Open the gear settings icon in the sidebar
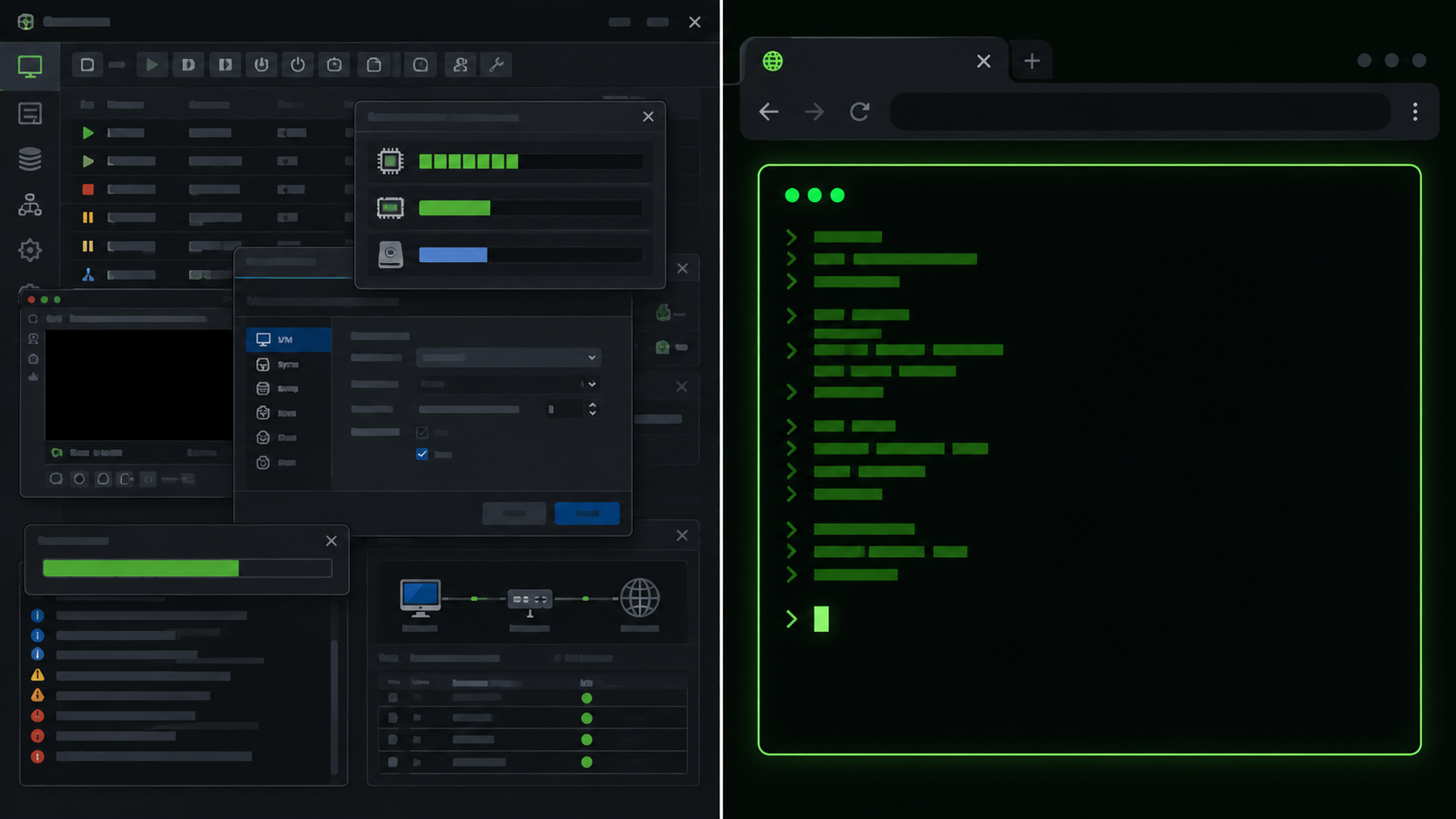 [30, 251]
